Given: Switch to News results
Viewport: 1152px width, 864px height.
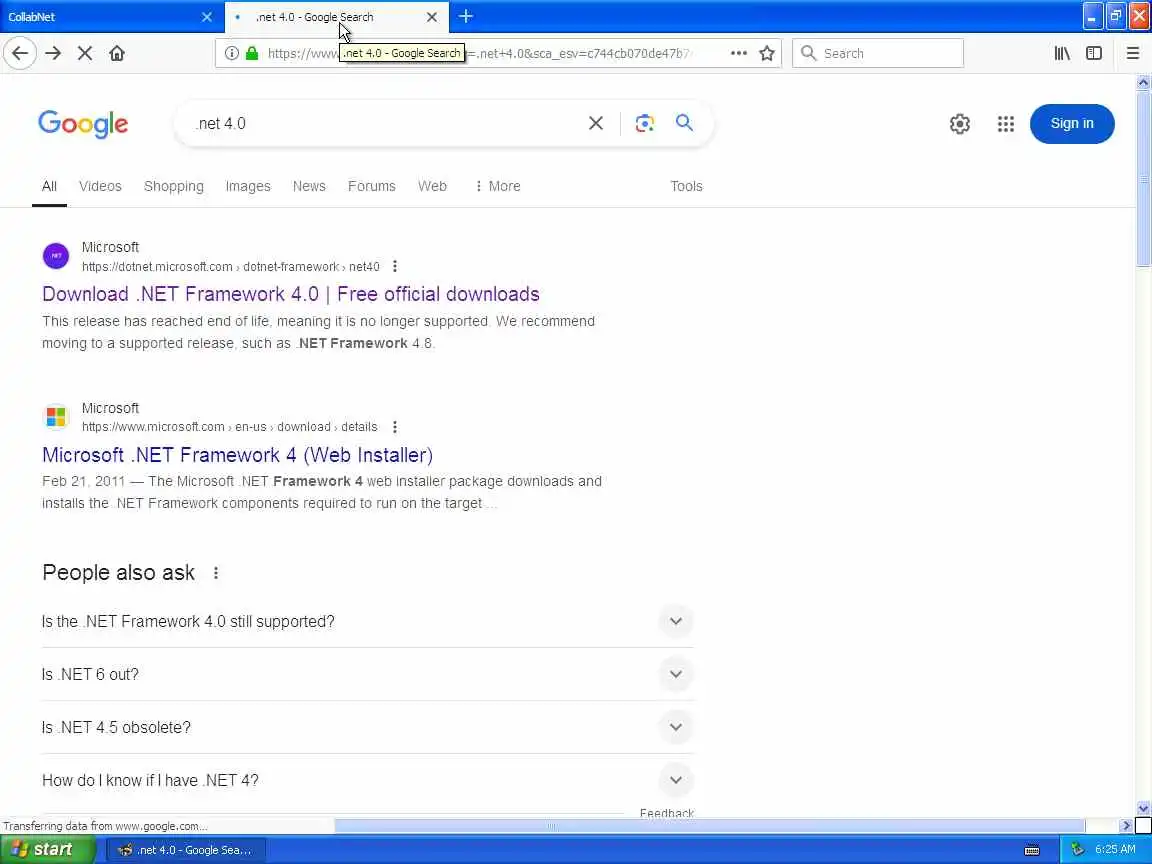Looking at the screenshot, I should pyautogui.click(x=309, y=187).
